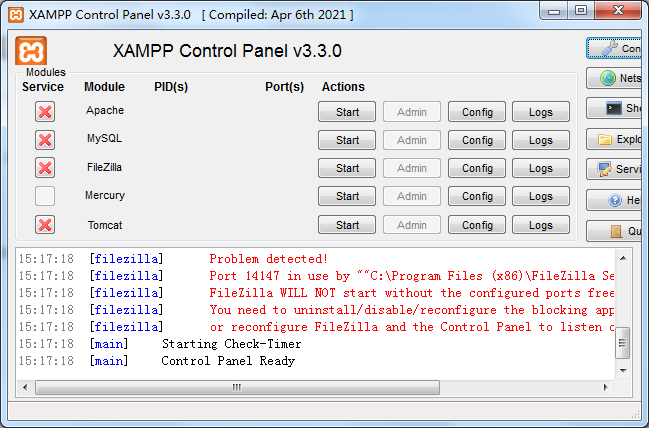Click the log scroll down arrow
This screenshot has width=649, height=428.
[623, 370]
